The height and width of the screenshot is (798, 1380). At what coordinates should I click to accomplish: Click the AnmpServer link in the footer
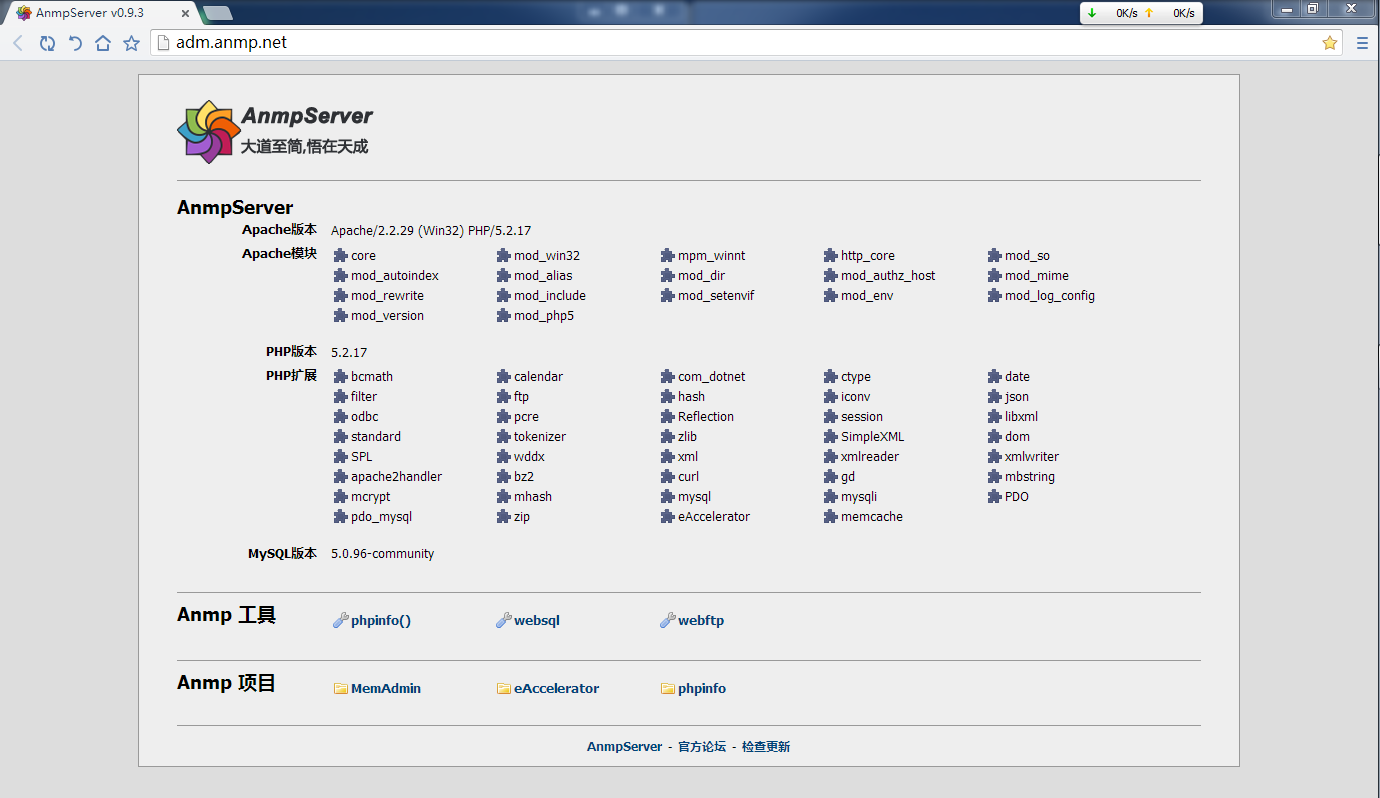pos(624,747)
